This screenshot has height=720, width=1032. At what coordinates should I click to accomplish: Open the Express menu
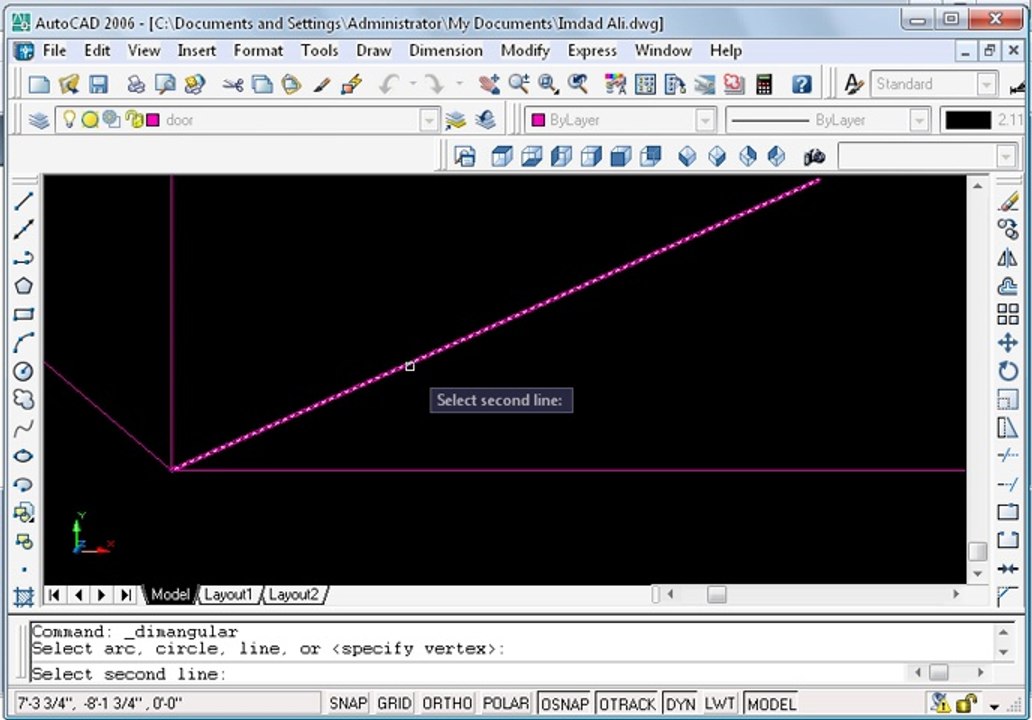point(592,51)
